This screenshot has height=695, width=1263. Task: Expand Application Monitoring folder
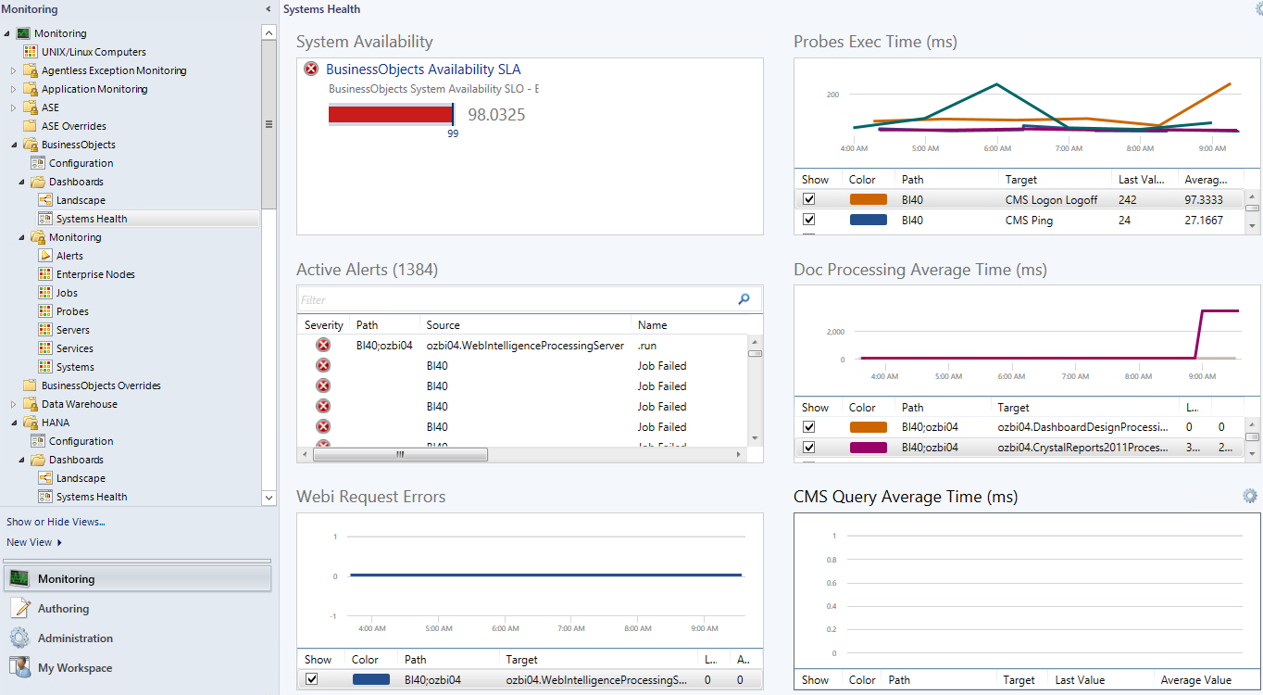(14, 89)
